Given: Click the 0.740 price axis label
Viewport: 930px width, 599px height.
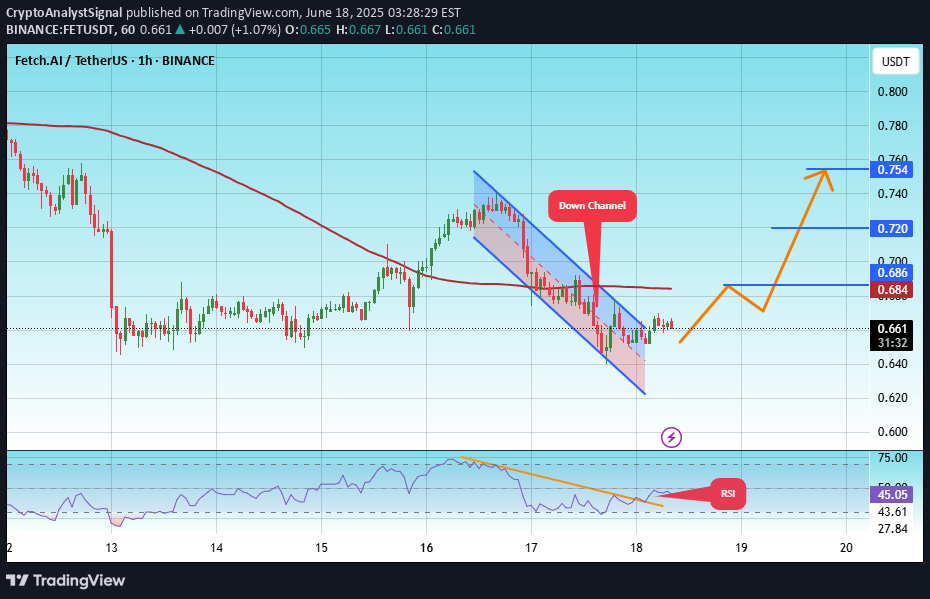Looking at the screenshot, I should point(893,194).
